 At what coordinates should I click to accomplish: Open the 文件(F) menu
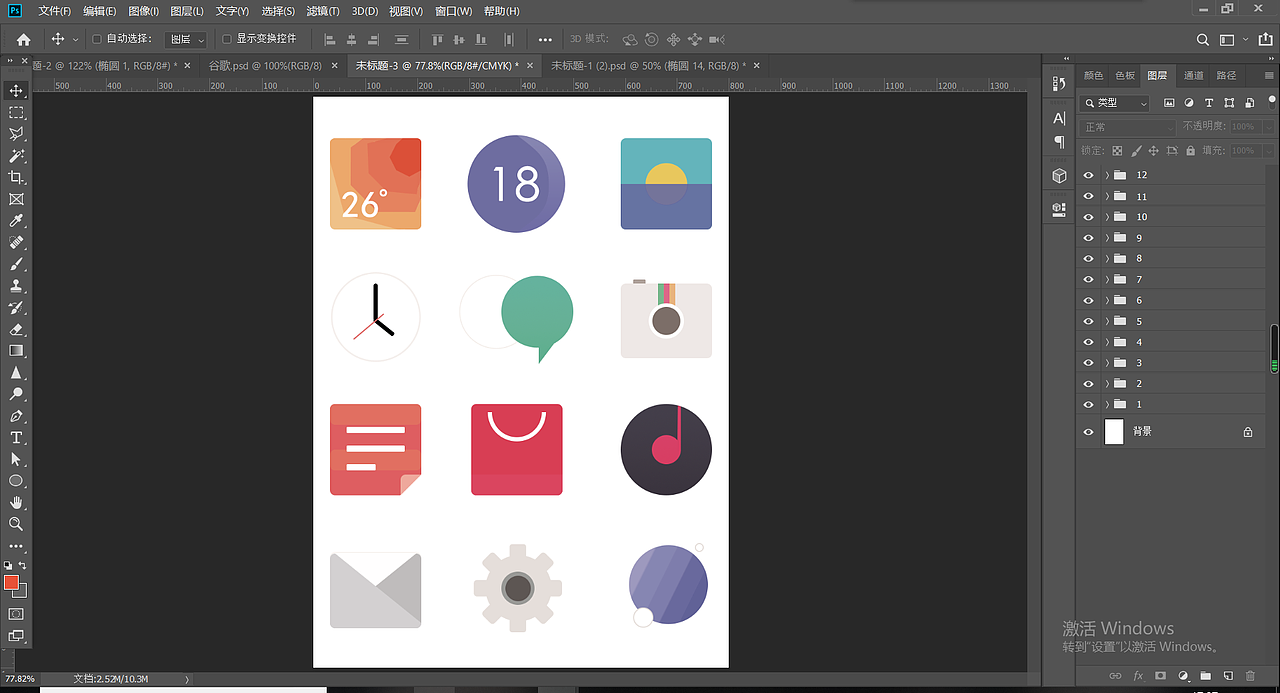(54, 11)
